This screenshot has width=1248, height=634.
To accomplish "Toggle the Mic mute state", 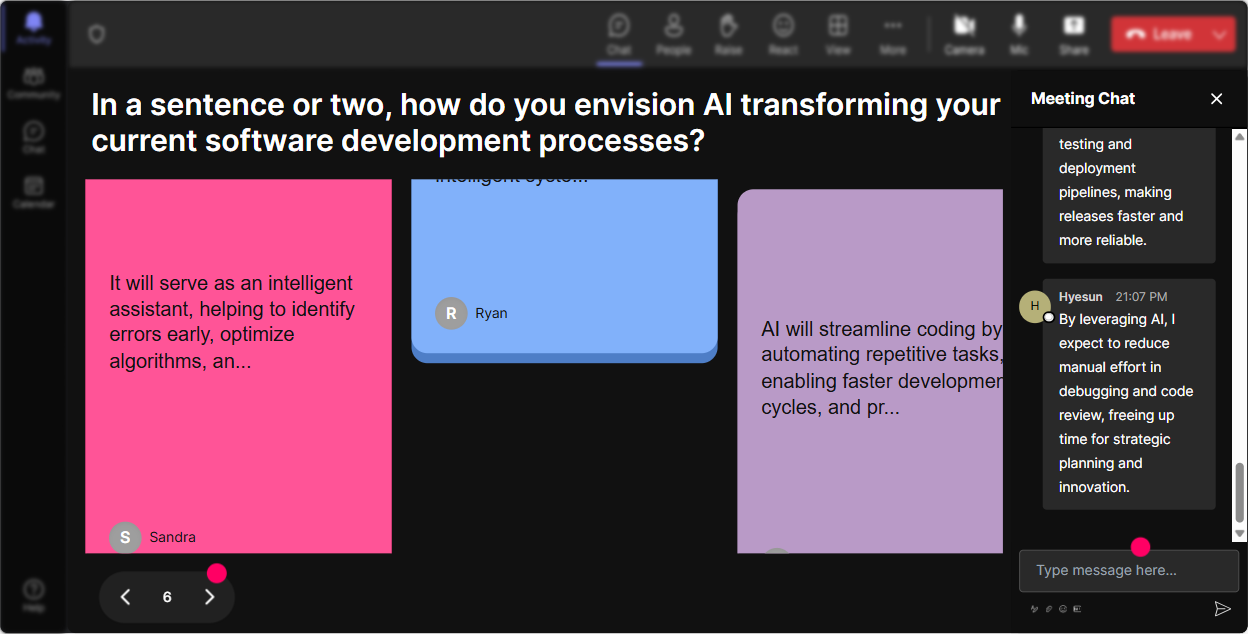I will [1019, 34].
